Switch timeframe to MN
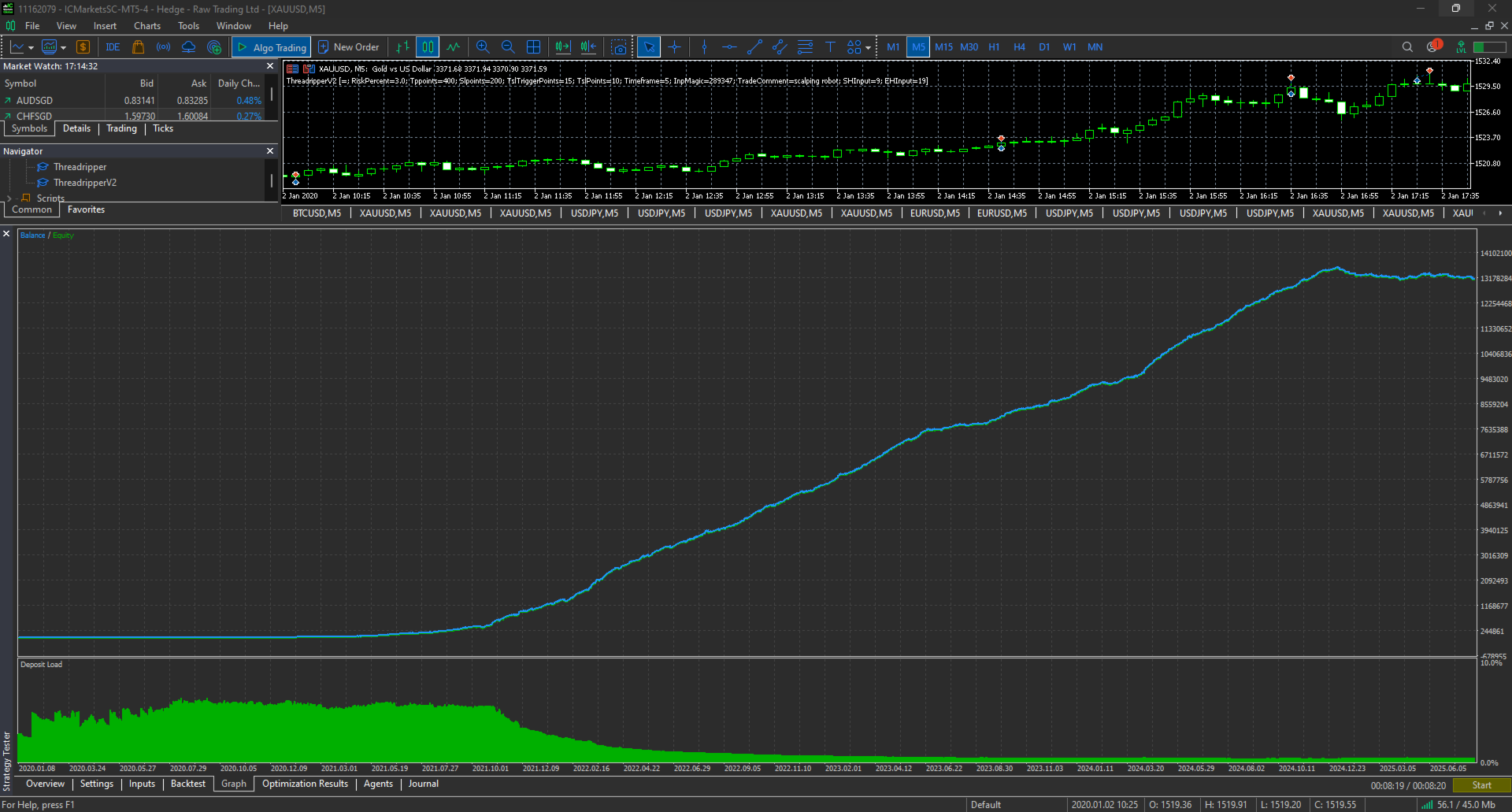 (x=1095, y=47)
